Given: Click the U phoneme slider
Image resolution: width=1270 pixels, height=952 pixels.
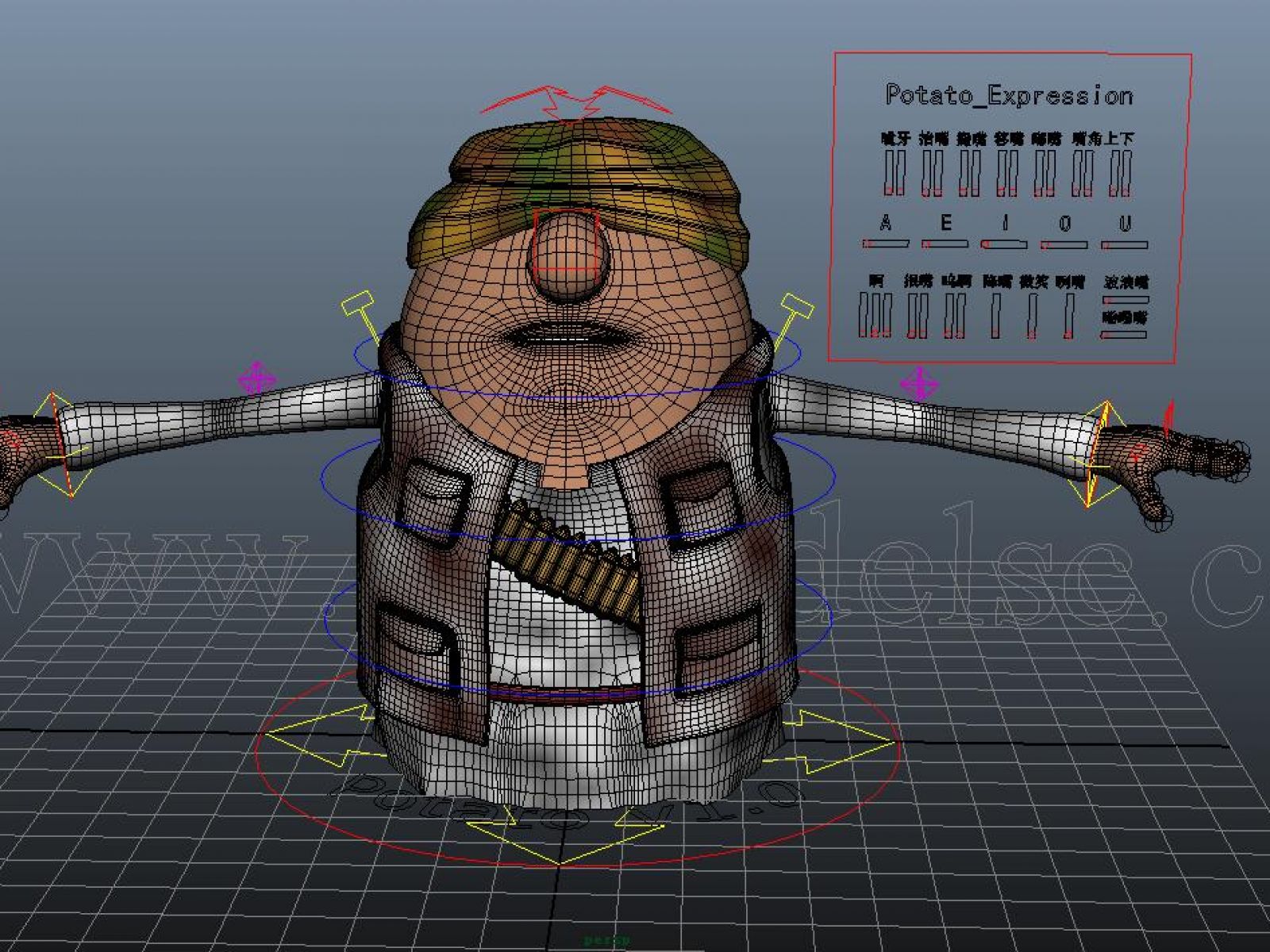Looking at the screenshot, I should point(1125,245).
